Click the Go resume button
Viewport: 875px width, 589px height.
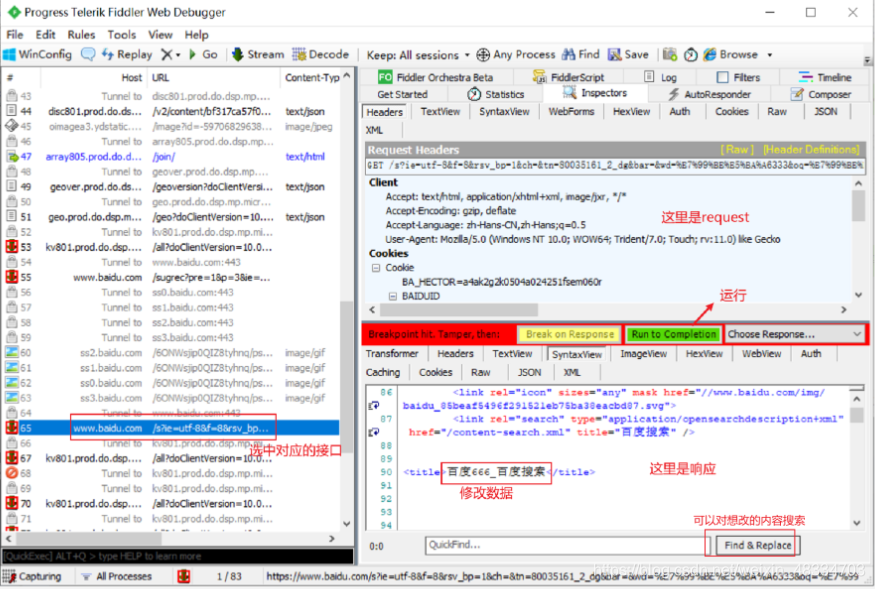[x=204, y=54]
